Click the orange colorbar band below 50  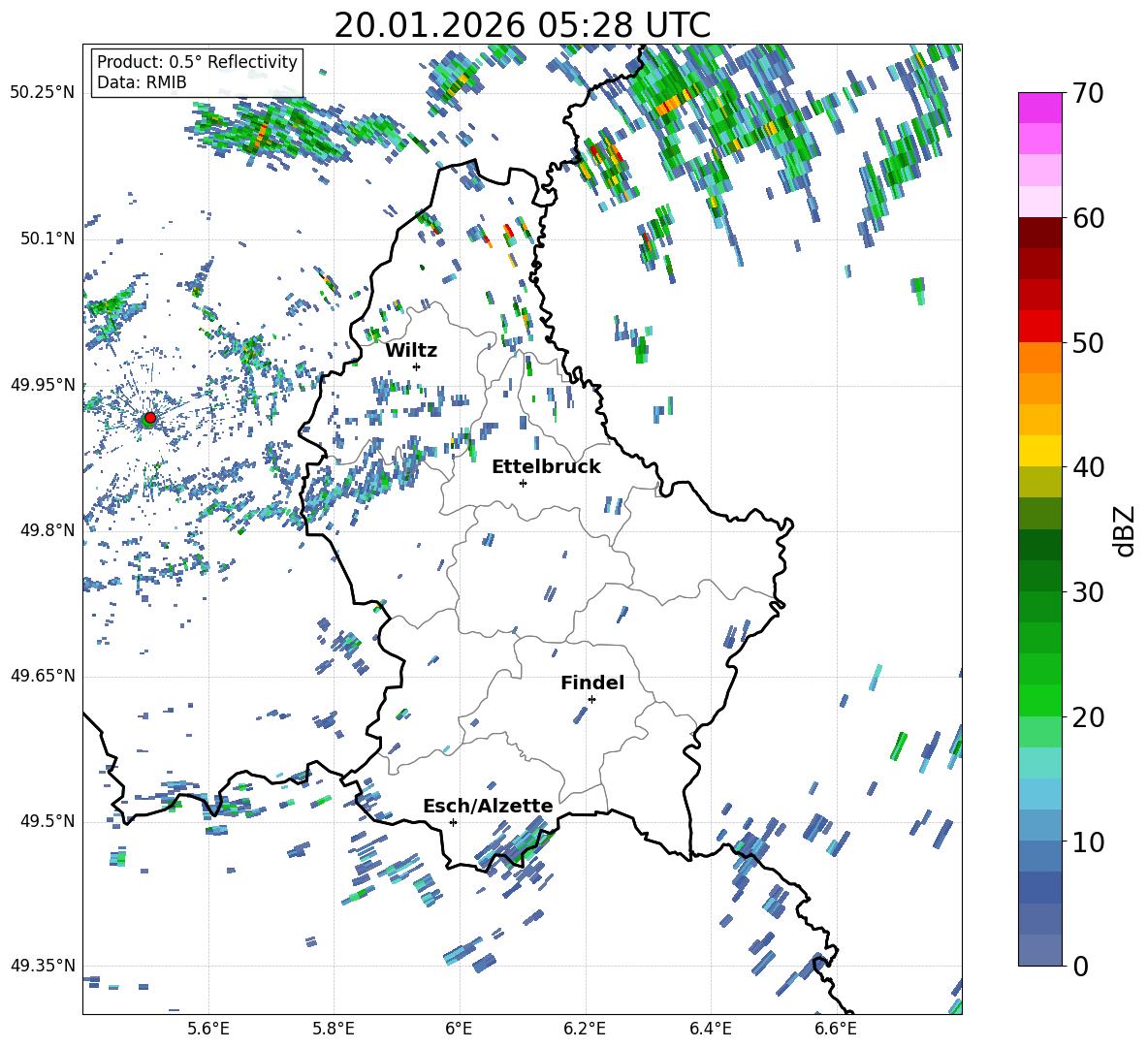pyautogui.click(x=1039, y=357)
